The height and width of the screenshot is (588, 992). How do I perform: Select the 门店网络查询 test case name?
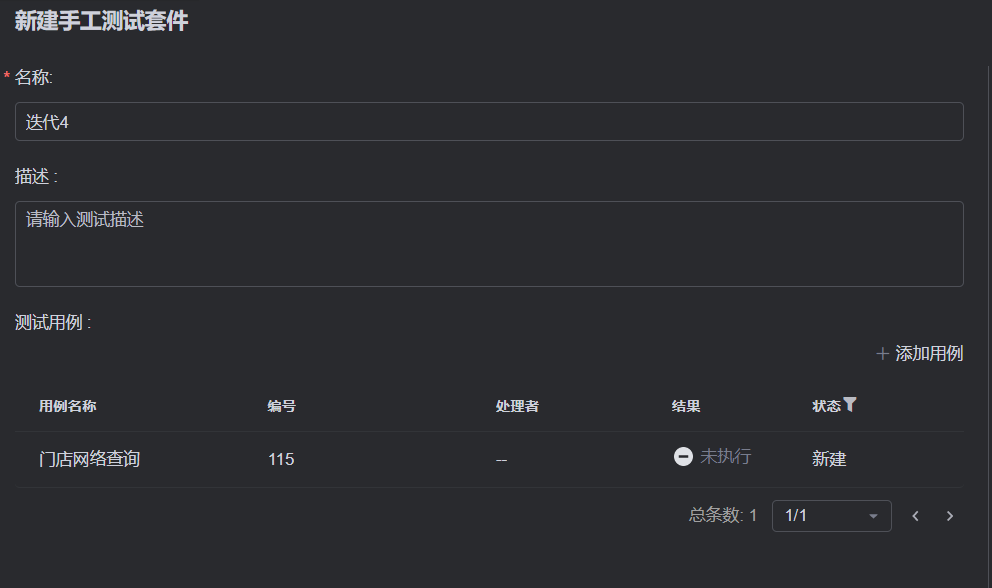point(89,459)
